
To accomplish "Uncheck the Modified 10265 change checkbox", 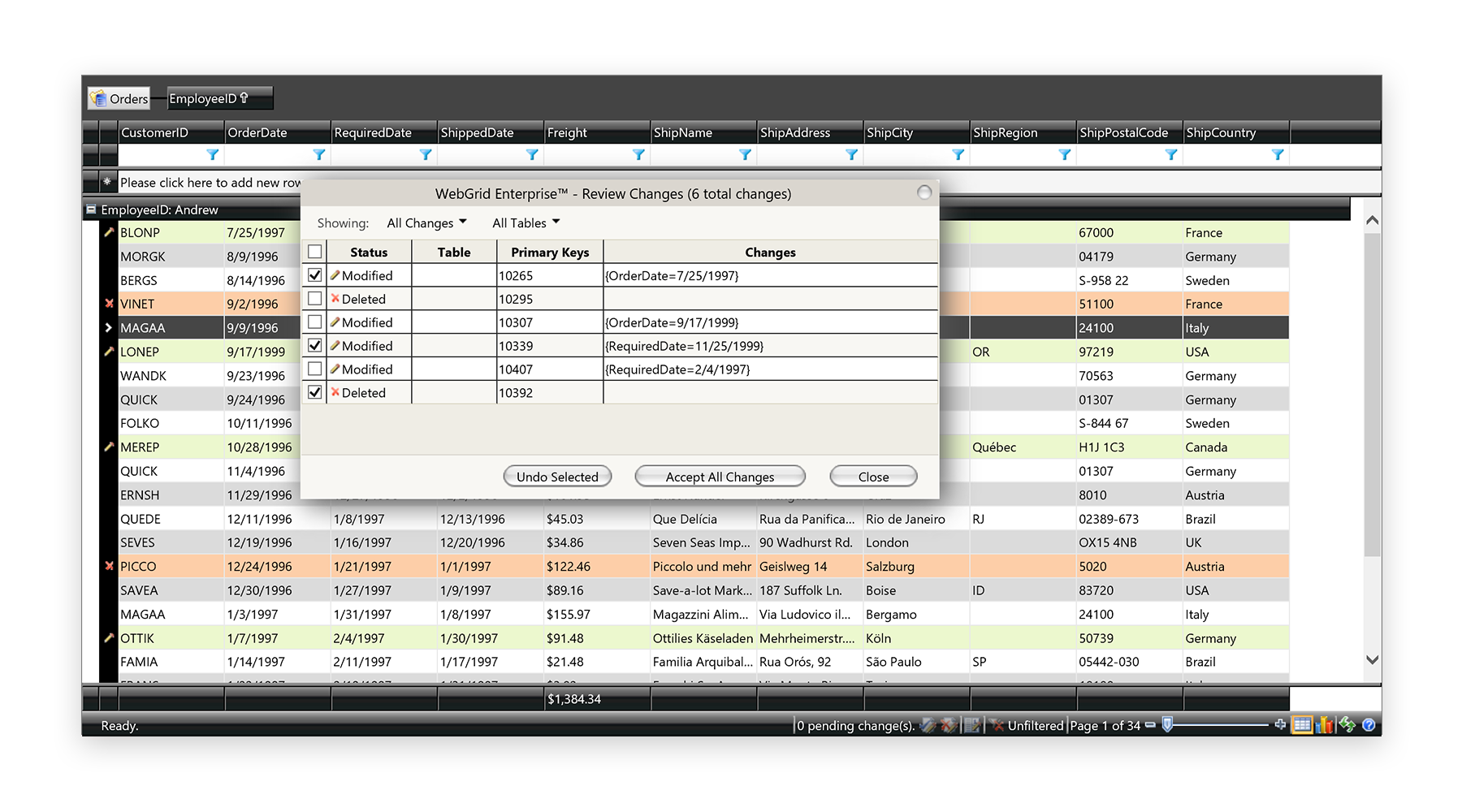I will [315, 275].
